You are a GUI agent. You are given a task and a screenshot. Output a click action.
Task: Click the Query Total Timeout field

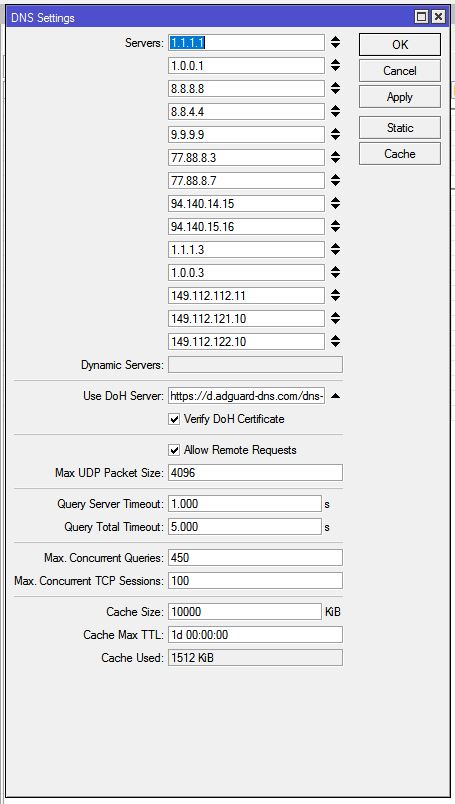click(x=245, y=527)
